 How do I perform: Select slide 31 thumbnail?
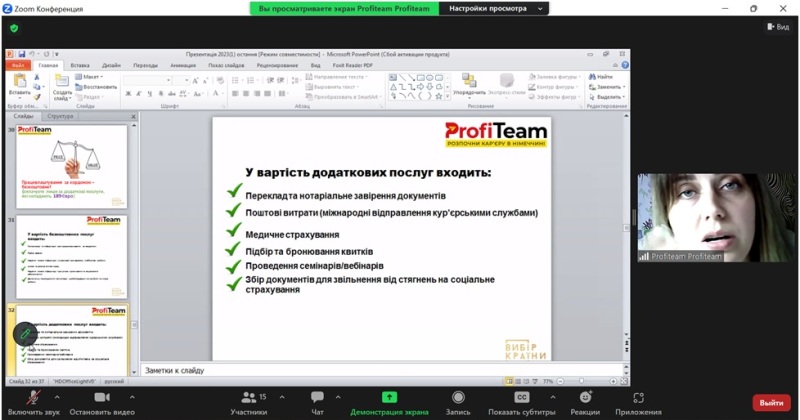(x=71, y=257)
